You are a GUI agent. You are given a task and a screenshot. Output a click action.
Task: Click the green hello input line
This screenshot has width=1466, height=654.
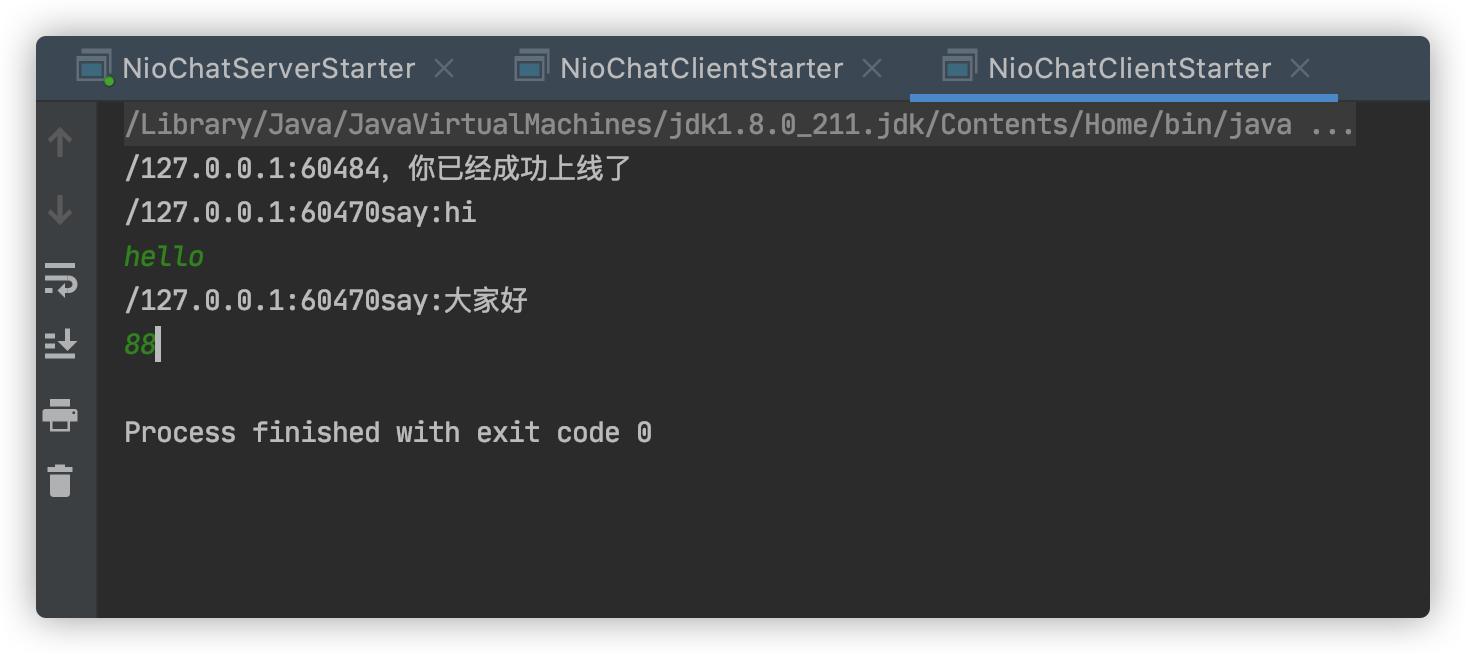[x=164, y=257]
